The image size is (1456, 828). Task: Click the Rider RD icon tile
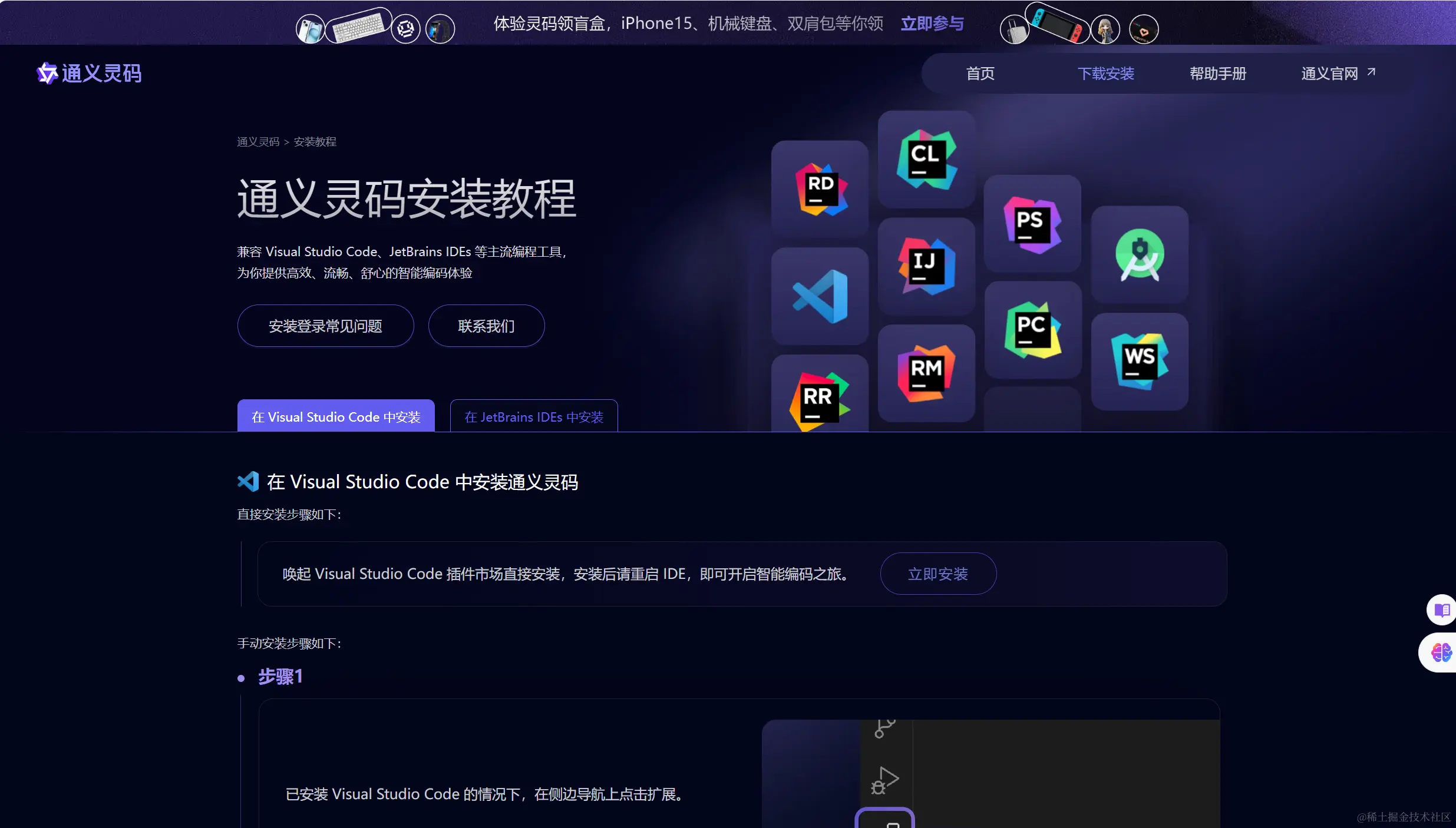pos(820,189)
